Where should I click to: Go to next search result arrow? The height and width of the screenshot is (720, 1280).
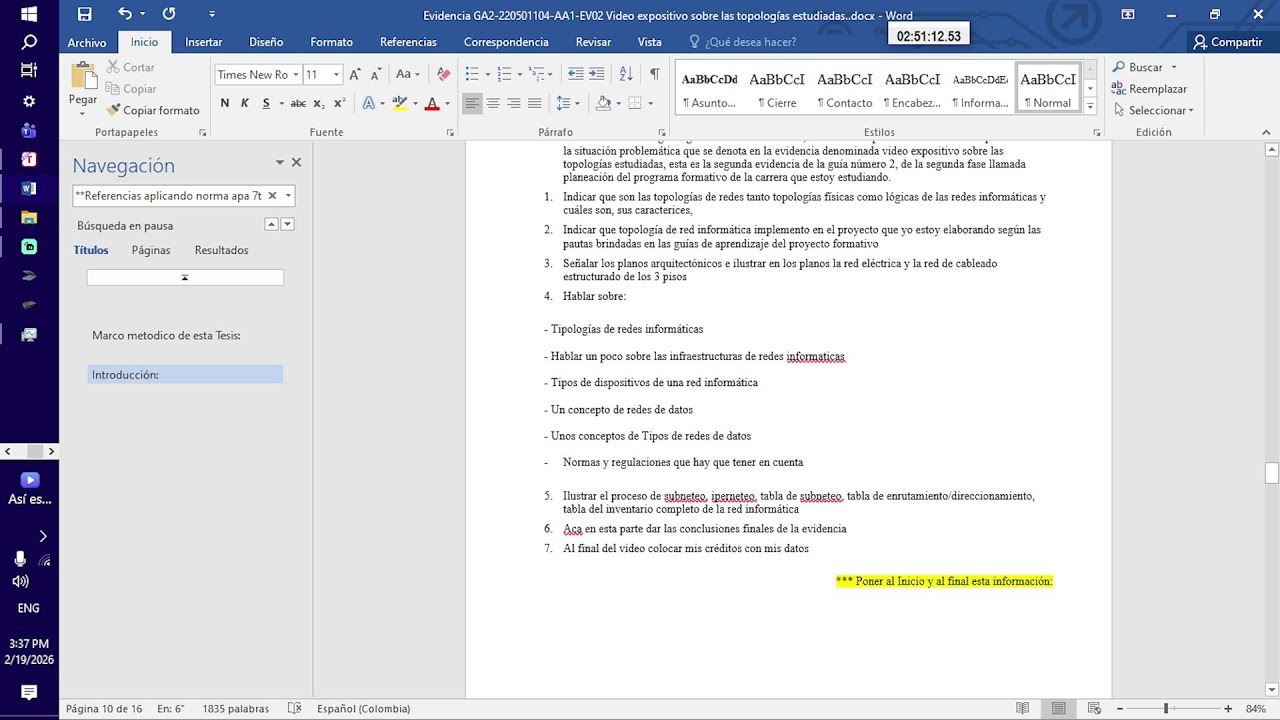(288, 224)
